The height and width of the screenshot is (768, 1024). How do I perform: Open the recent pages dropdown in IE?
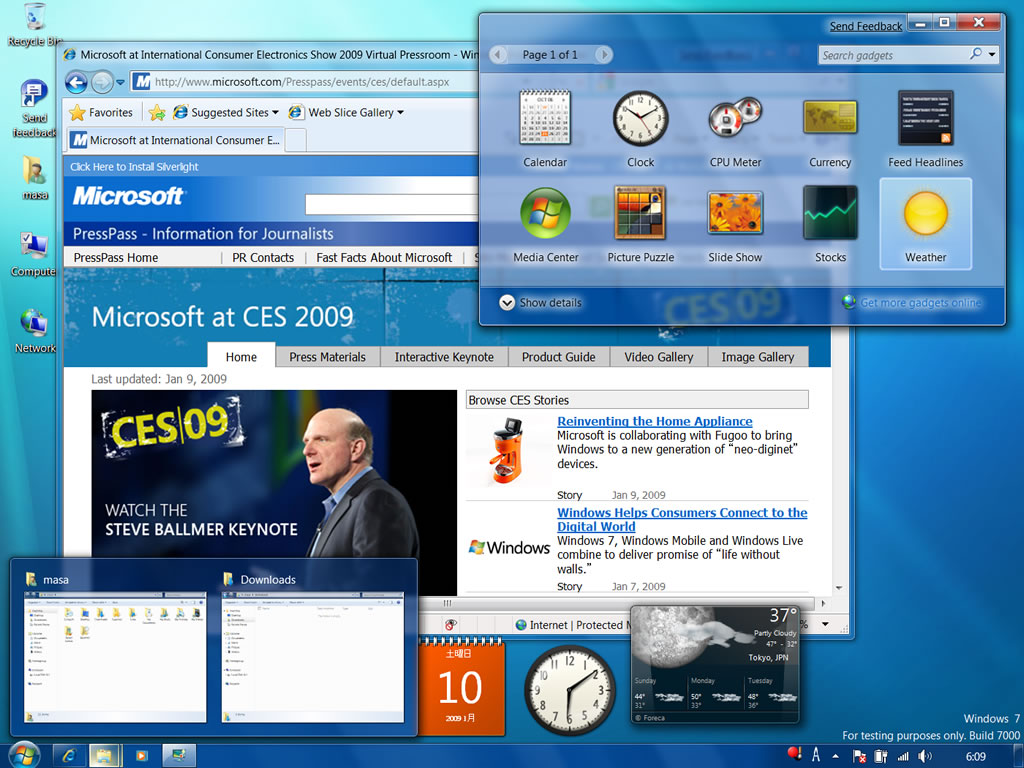pos(120,82)
